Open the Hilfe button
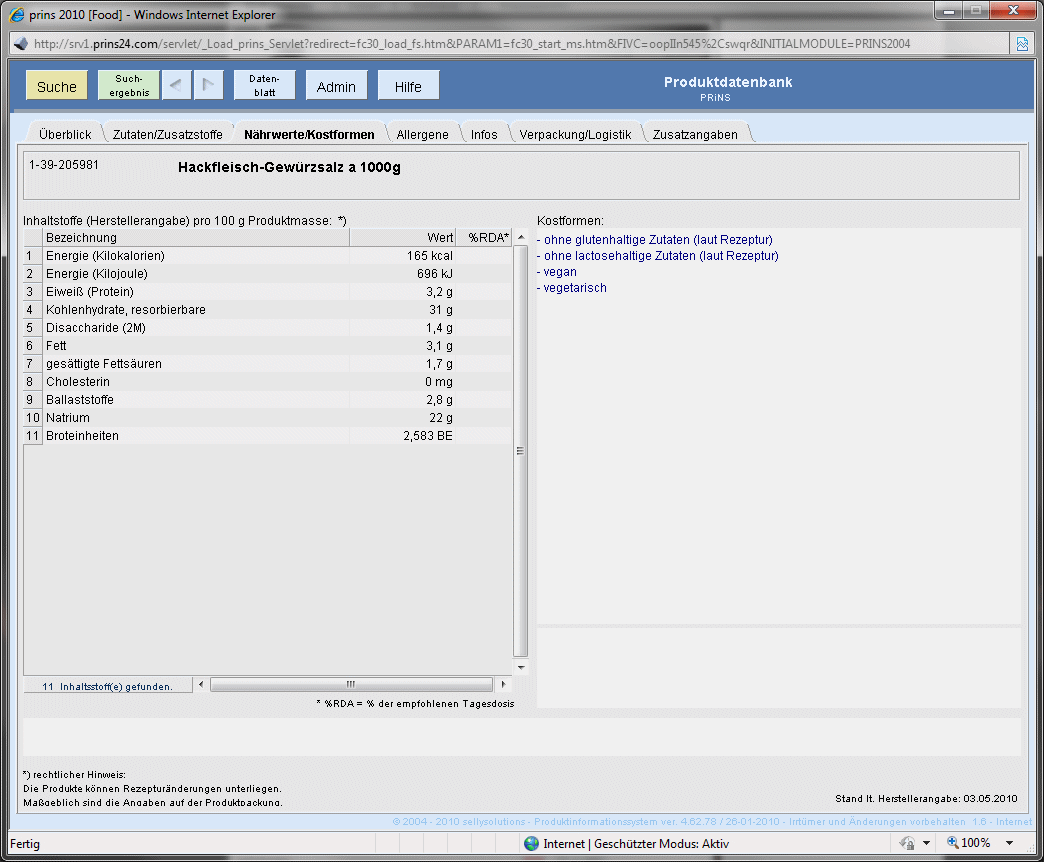Screen dimensions: 1044x862 pos(408,86)
